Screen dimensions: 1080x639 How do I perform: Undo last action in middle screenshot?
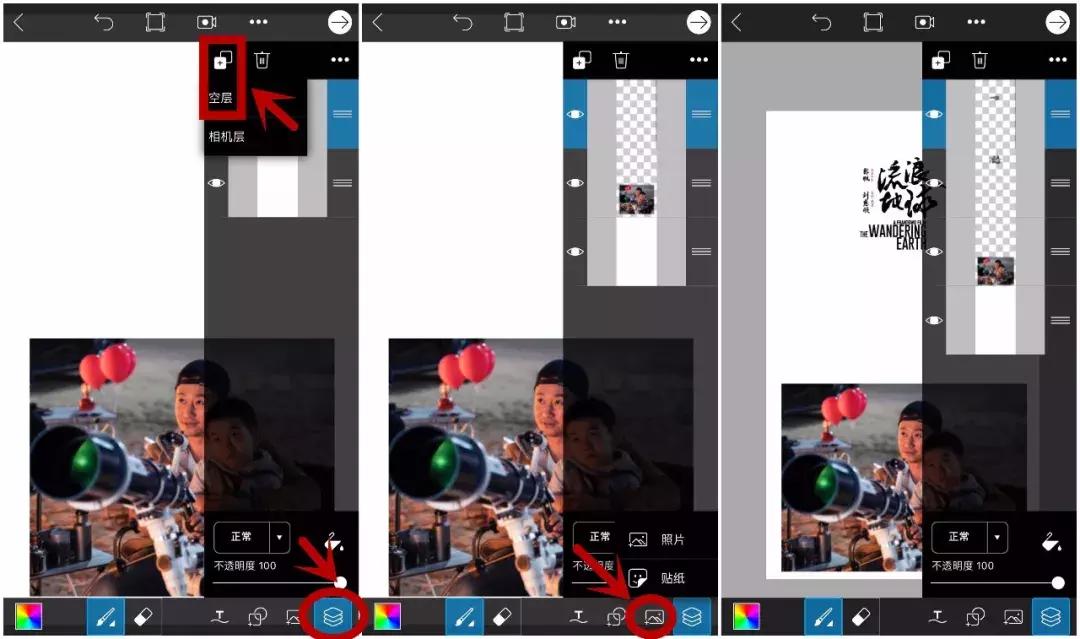tap(462, 22)
